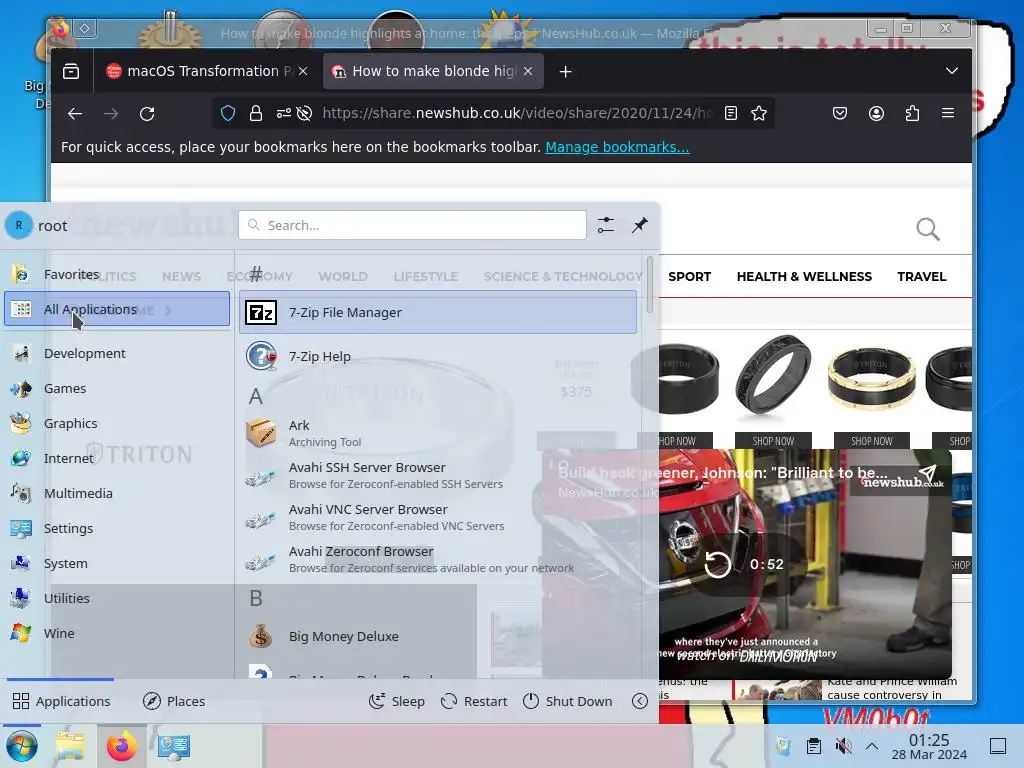Replay the video with circular arrow

point(717,564)
